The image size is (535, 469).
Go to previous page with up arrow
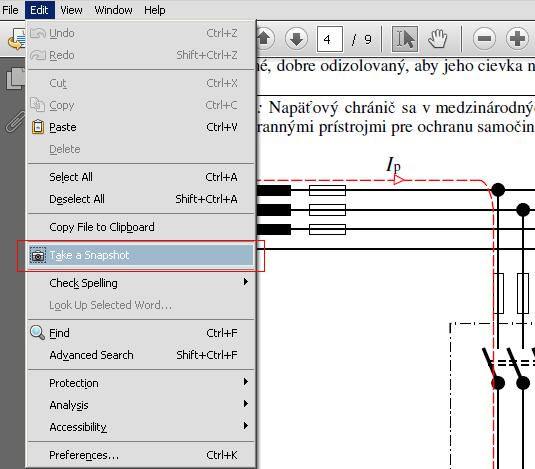click(264, 39)
